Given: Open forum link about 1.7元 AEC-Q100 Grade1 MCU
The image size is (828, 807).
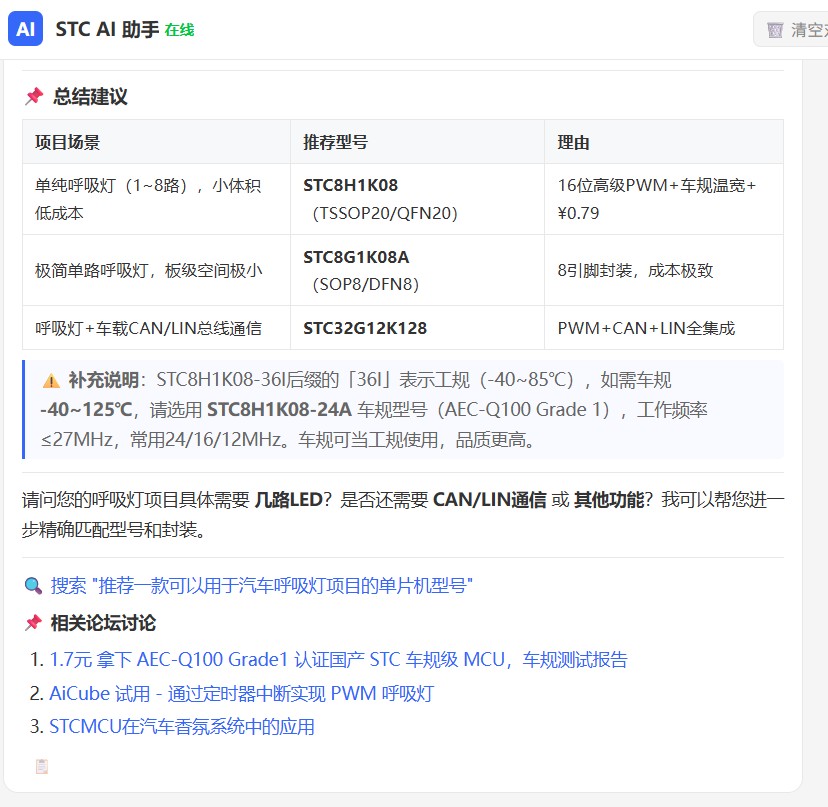Looking at the screenshot, I should click(x=338, y=660).
